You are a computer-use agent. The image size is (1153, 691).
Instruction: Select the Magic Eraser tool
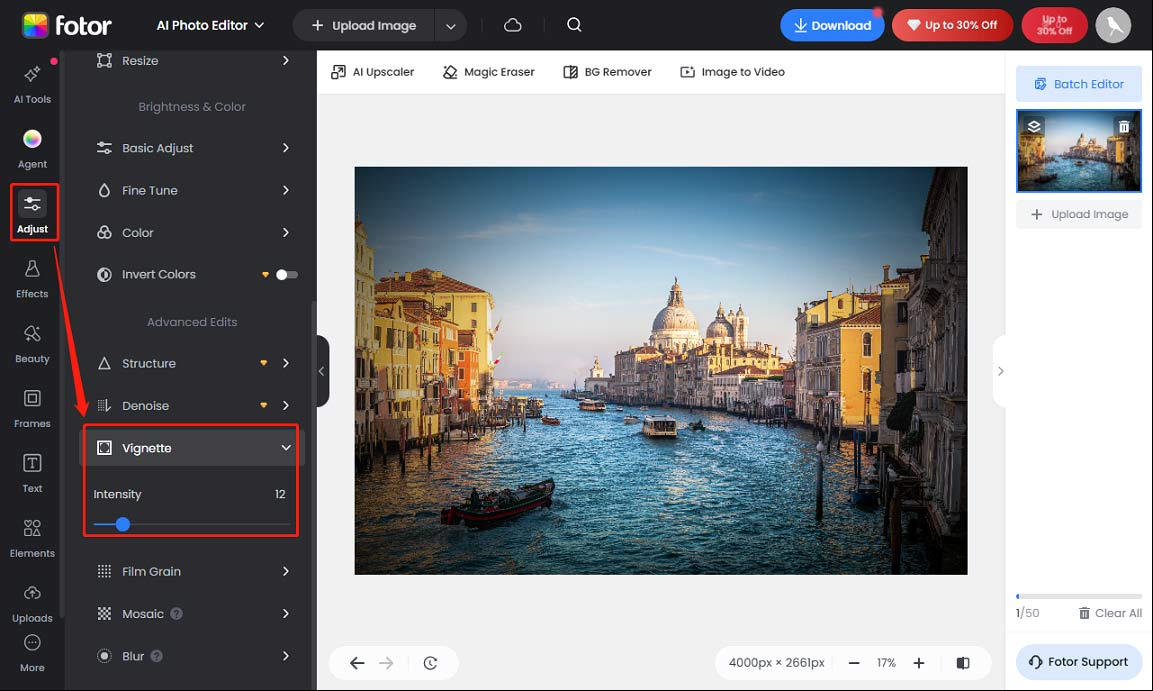click(488, 71)
